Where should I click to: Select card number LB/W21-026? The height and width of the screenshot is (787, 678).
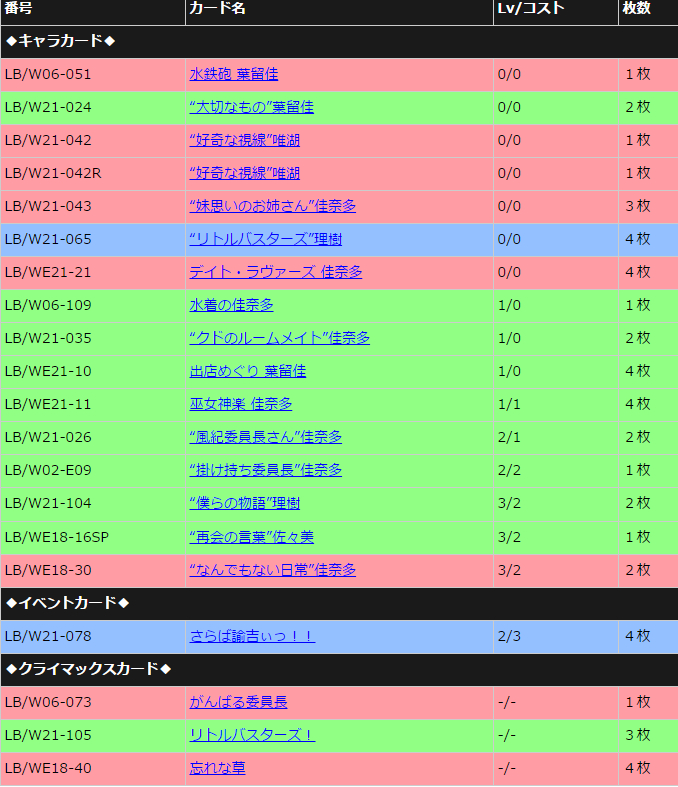pyautogui.click(x=48, y=438)
